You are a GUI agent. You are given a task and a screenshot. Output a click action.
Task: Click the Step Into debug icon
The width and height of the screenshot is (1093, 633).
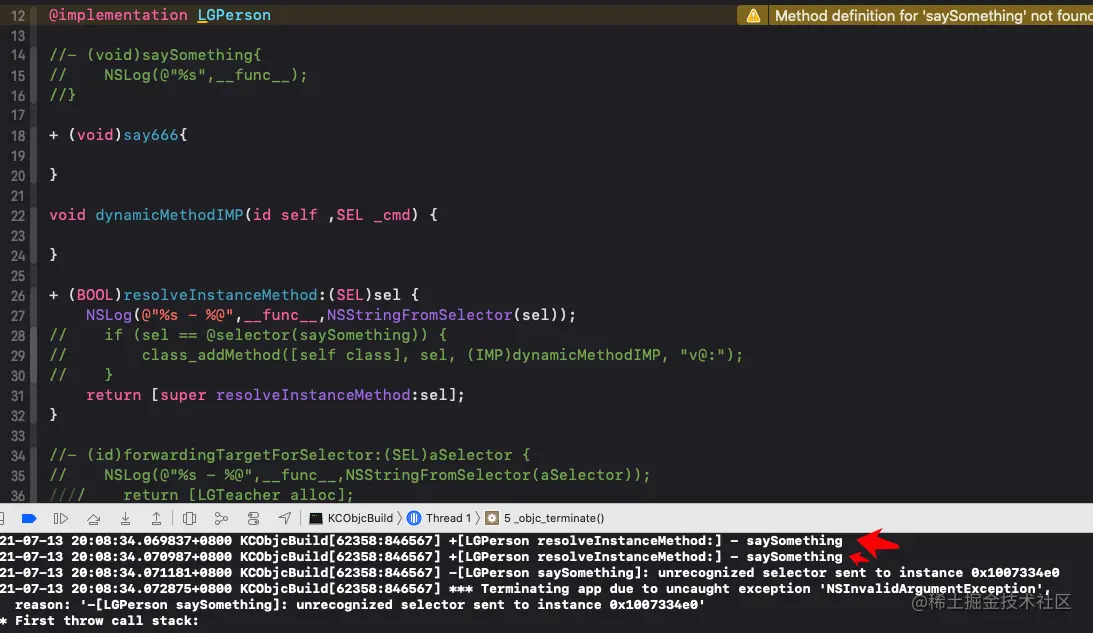(125, 518)
